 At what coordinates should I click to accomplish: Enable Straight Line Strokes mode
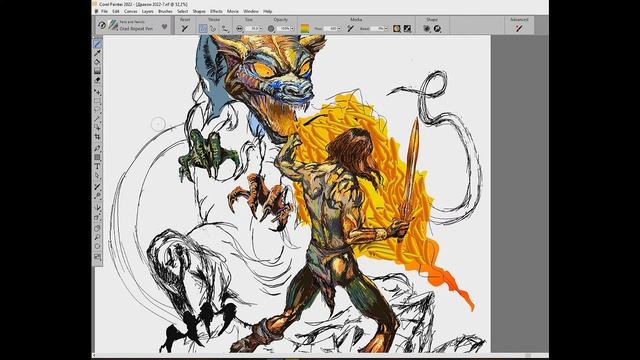(213, 29)
